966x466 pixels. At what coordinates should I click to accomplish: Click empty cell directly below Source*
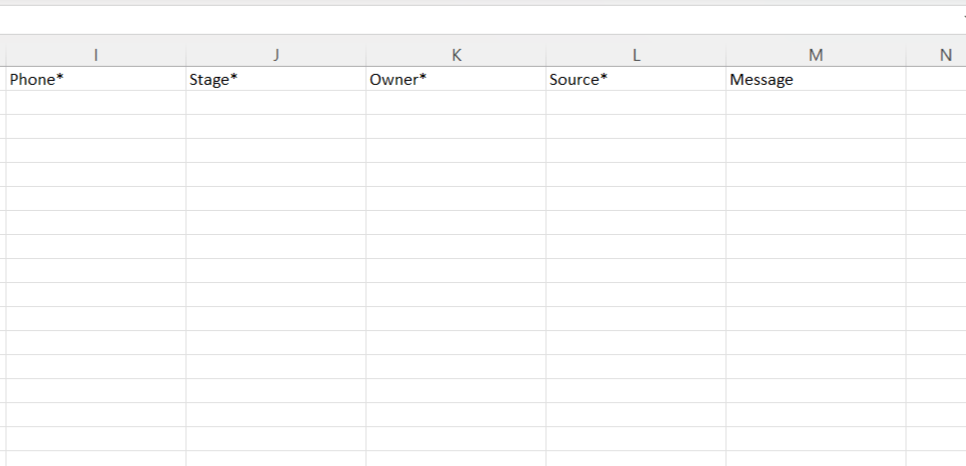[x=636, y=103]
